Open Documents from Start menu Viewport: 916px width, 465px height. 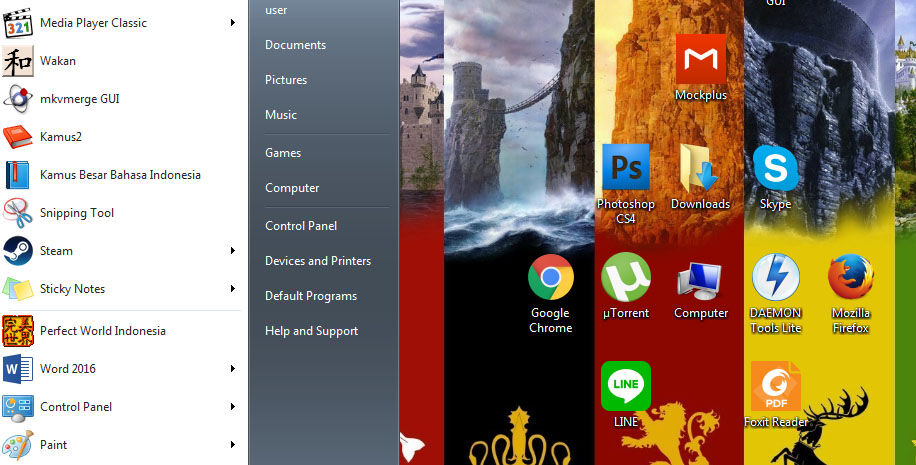point(296,45)
